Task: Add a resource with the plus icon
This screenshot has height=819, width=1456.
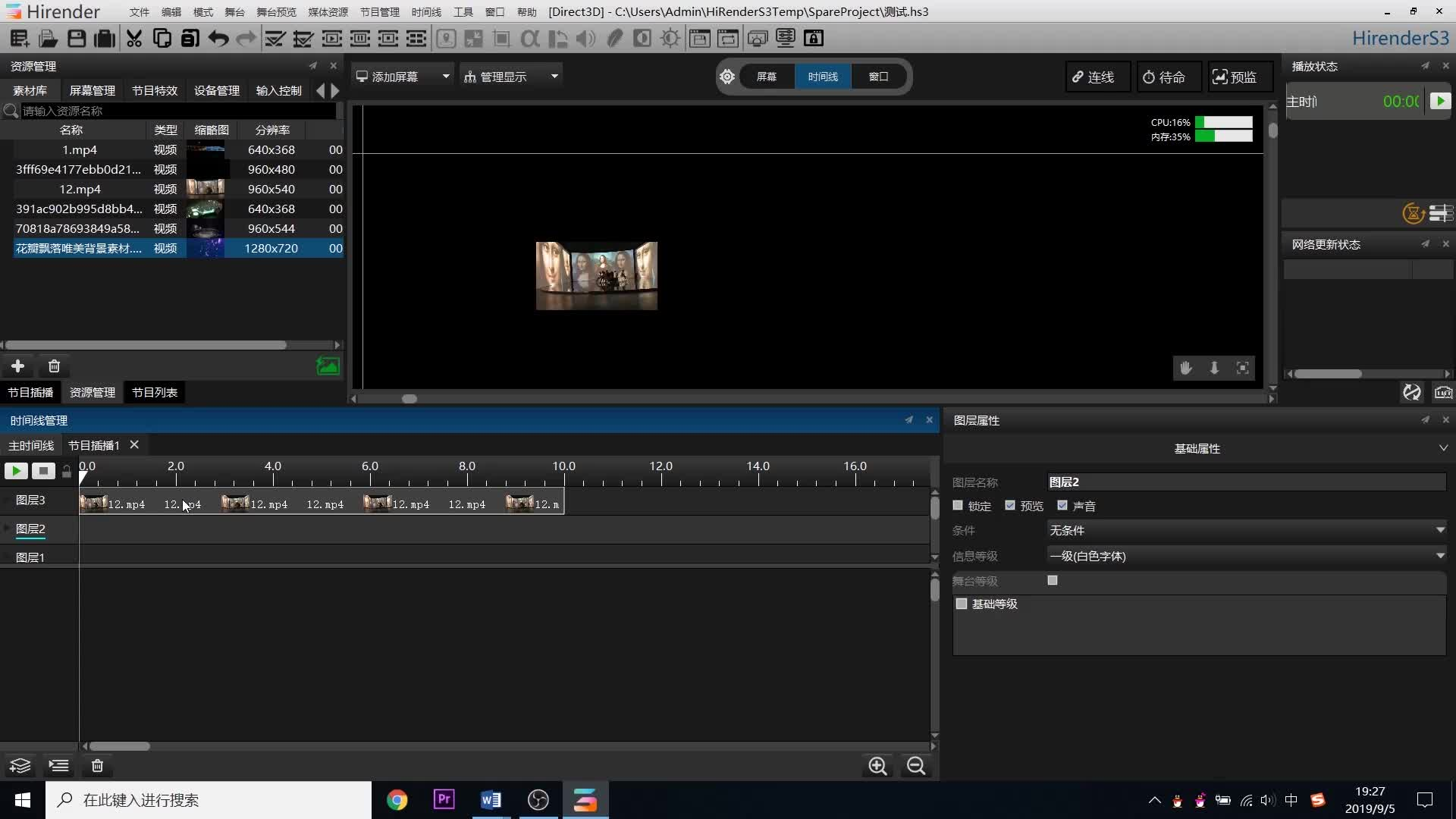Action: pos(17,366)
